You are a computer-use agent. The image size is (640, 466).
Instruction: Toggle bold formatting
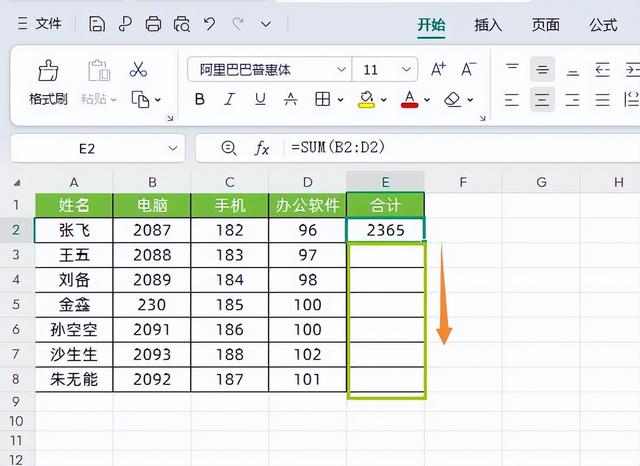(x=200, y=99)
